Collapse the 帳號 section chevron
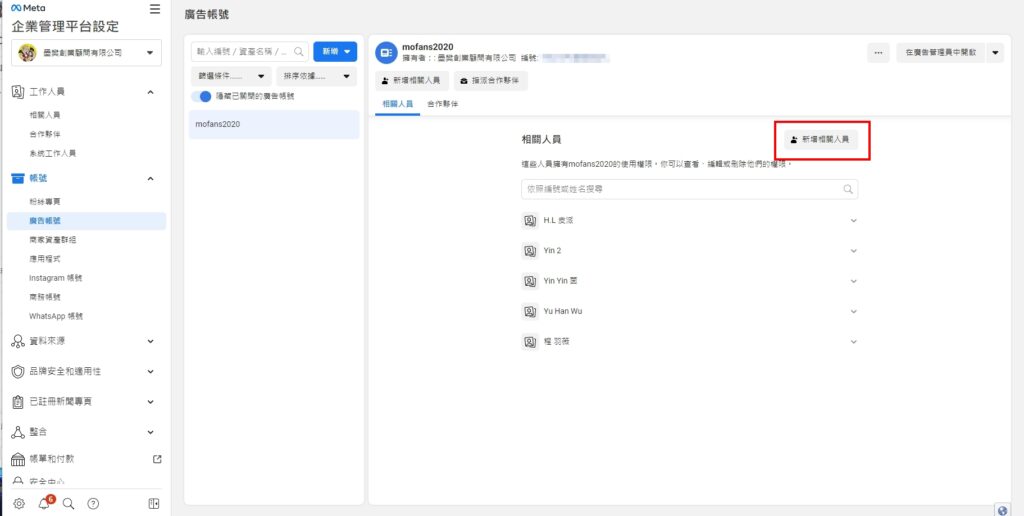The height and width of the screenshot is (516, 1024). [x=150, y=178]
